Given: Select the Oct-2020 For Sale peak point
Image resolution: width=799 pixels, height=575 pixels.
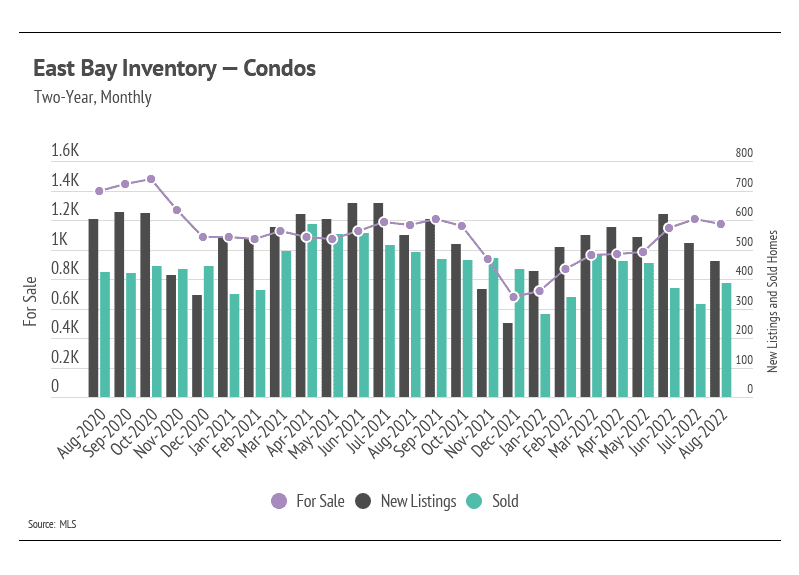Looking at the screenshot, I should [151, 179].
